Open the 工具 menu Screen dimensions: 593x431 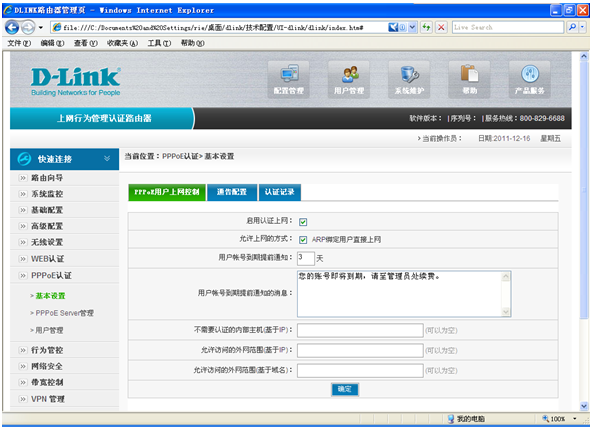point(159,43)
